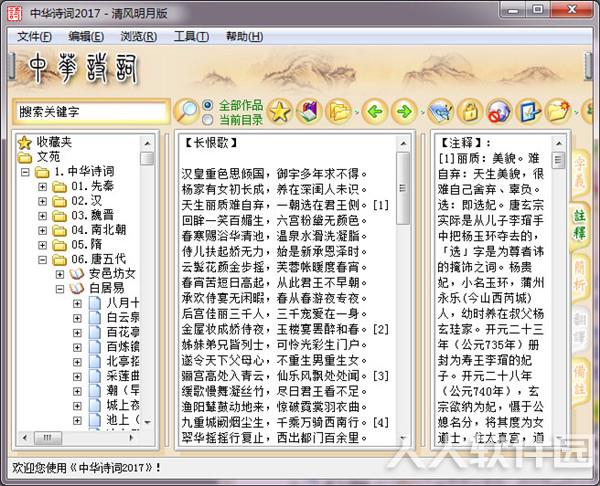Switch to the 註釋 side tab
Image resolution: width=600 pixels, height=486 pixels.
[x=579, y=224]
